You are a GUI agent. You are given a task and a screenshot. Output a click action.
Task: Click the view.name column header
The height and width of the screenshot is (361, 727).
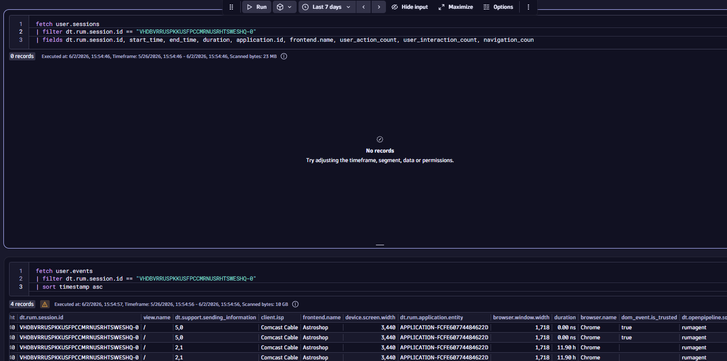point(157,317)
